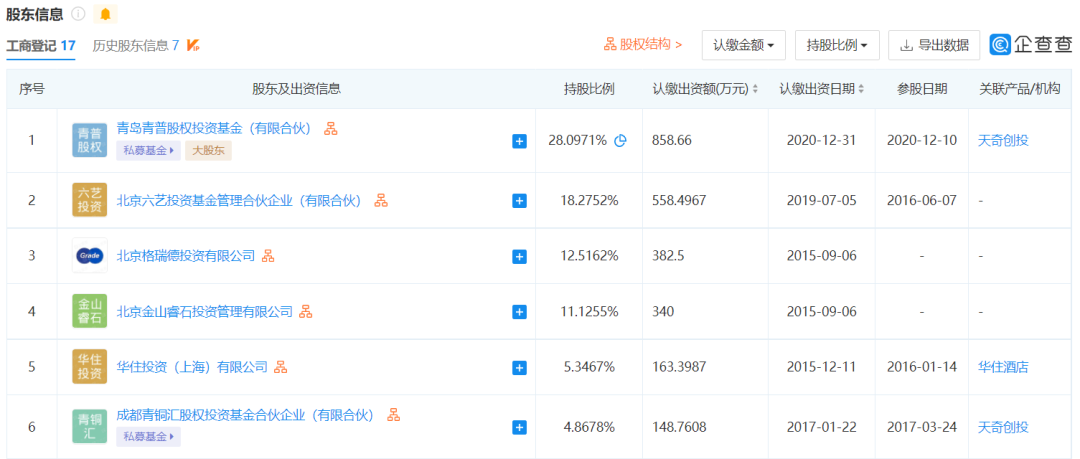Open equity structure icon for 北京六艺投资基金

[381, 201]
